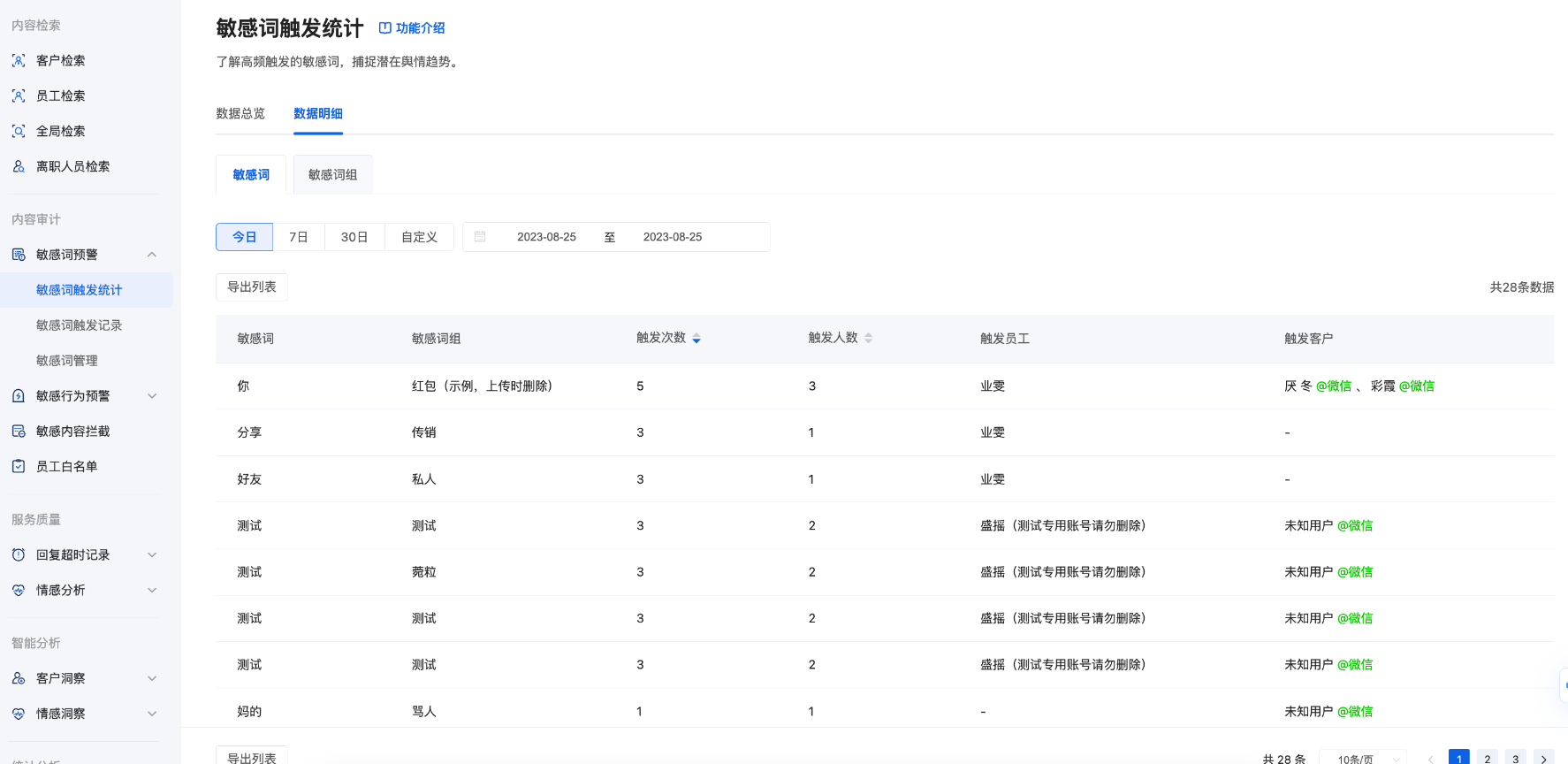
Task: Click the 情感洞察 sidebar icon
Action: click(19, 714)
